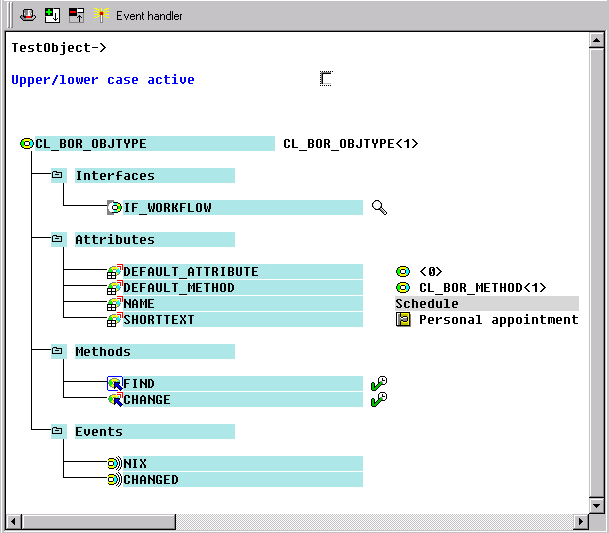The width and height of the screenshot is (609, 533).
Task: Click the Schedule name value field
Action: [486, 304]
